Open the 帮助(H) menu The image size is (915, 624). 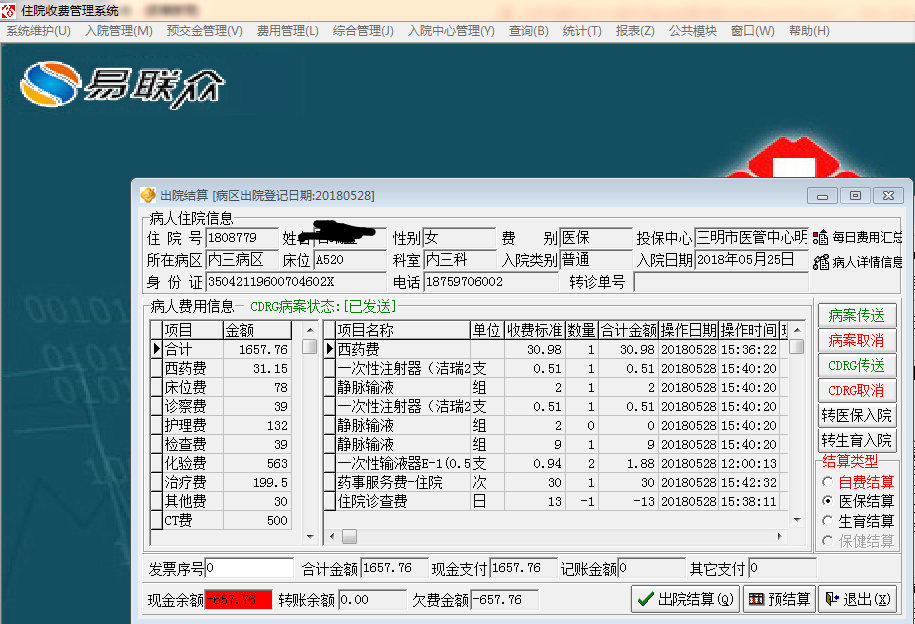click(809, 31)
